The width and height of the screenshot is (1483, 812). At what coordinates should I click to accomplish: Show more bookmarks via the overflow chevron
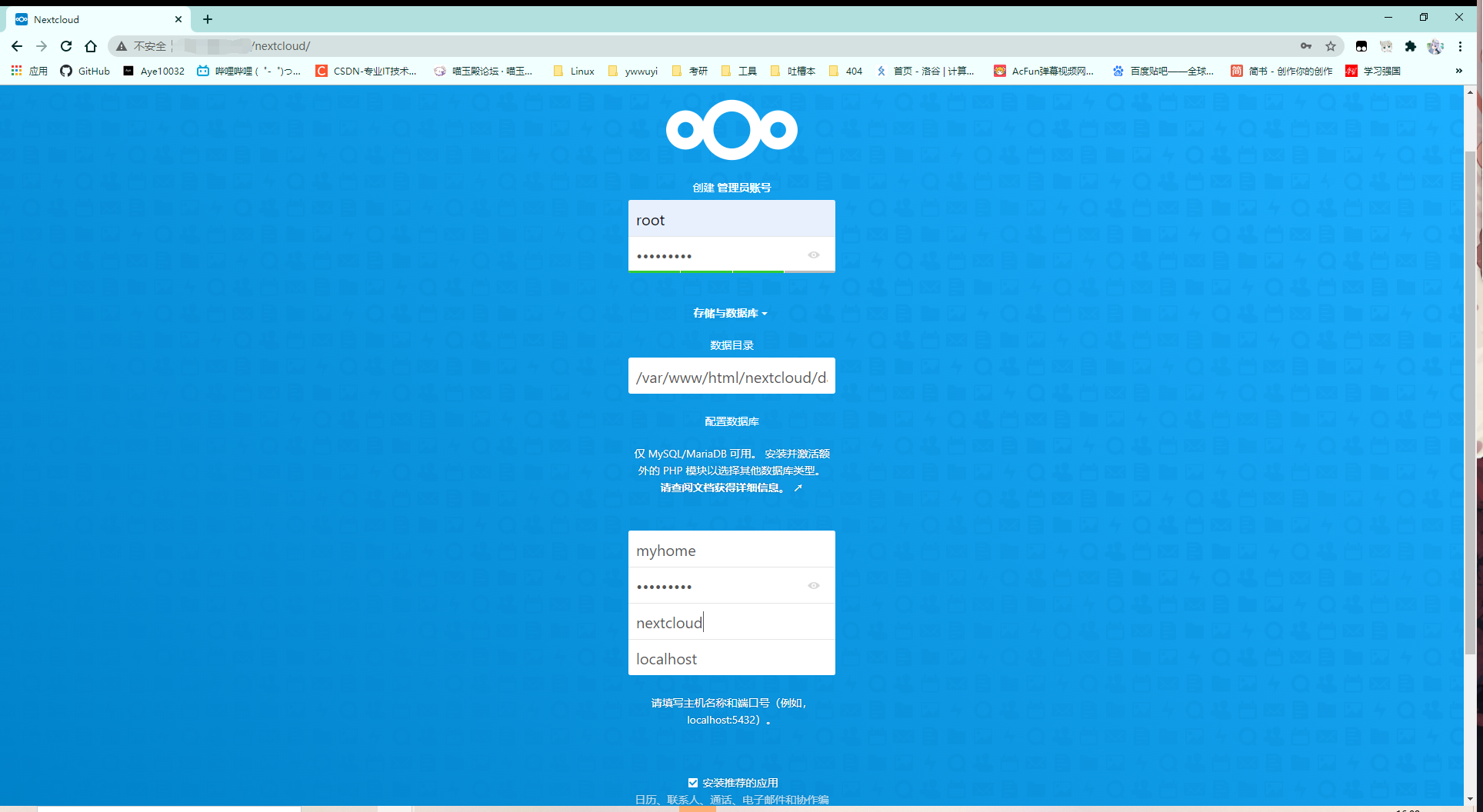[x=1459, y=71]
